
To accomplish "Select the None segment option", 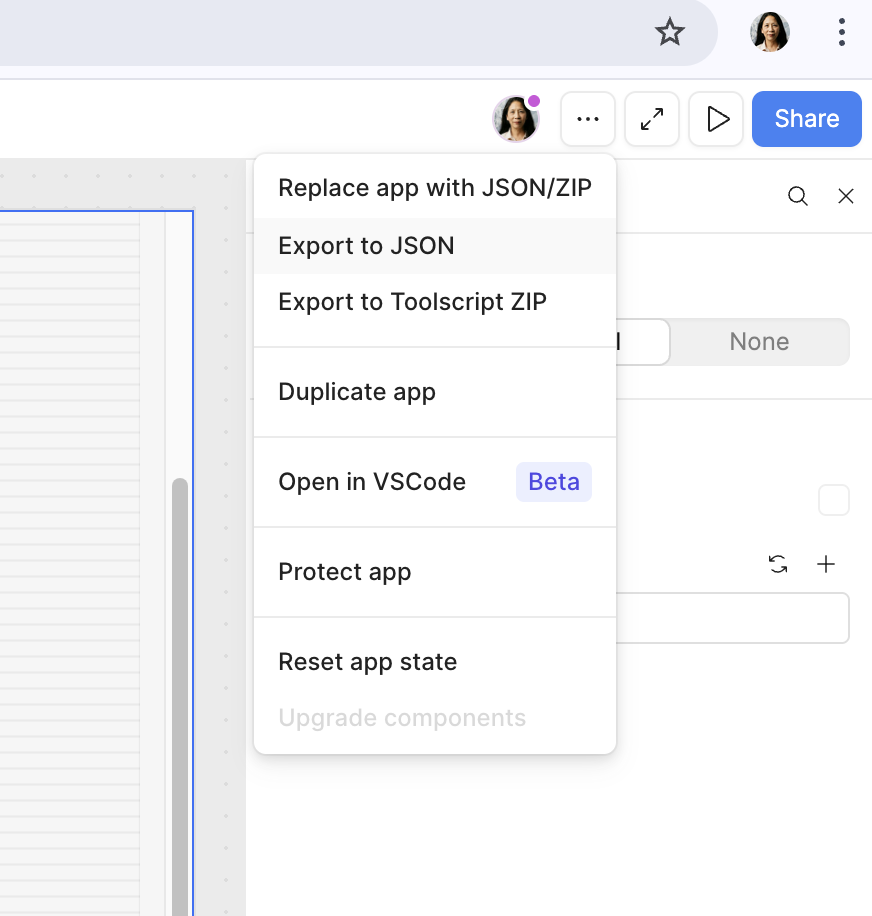I will (759, 342).
